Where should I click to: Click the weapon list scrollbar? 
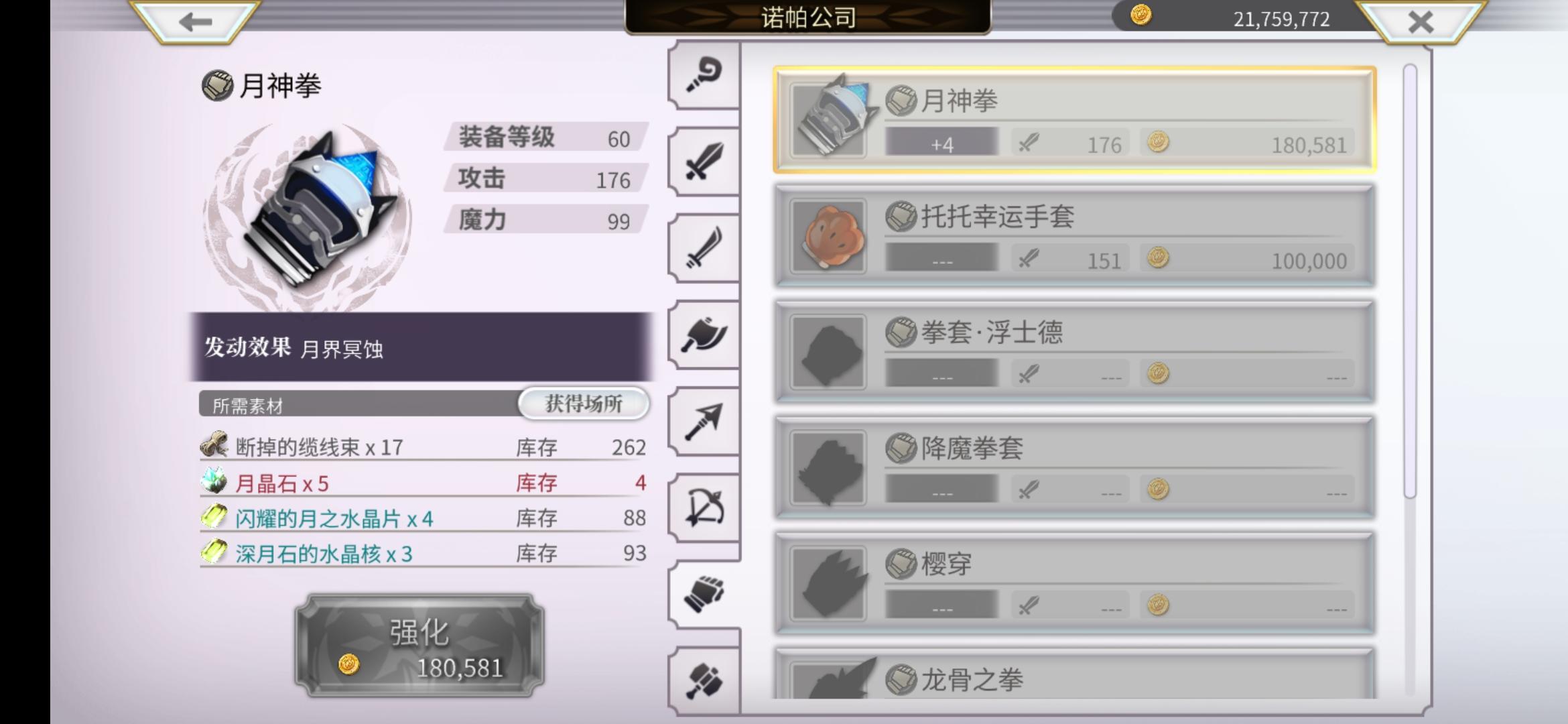1410,282
